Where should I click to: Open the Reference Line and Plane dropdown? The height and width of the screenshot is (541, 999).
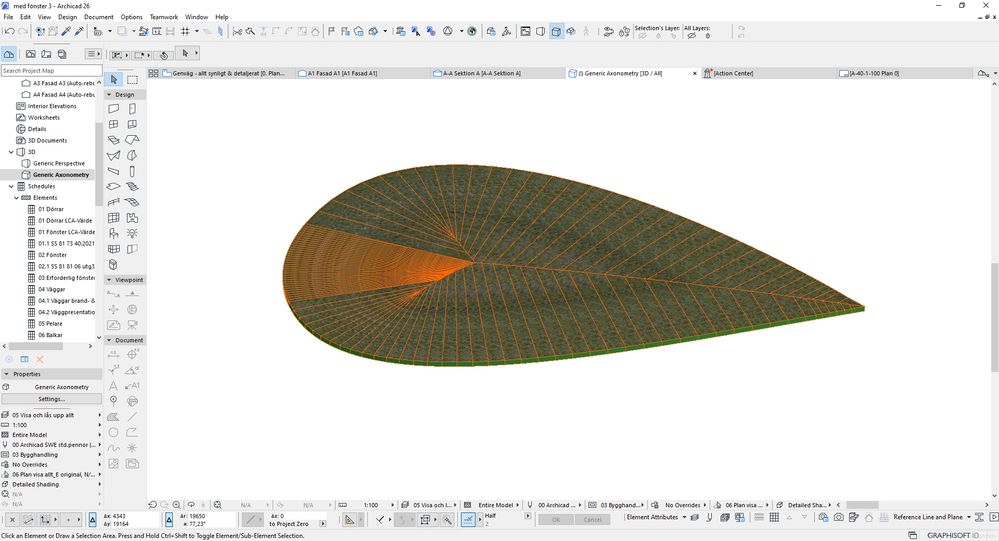[931, 517]
